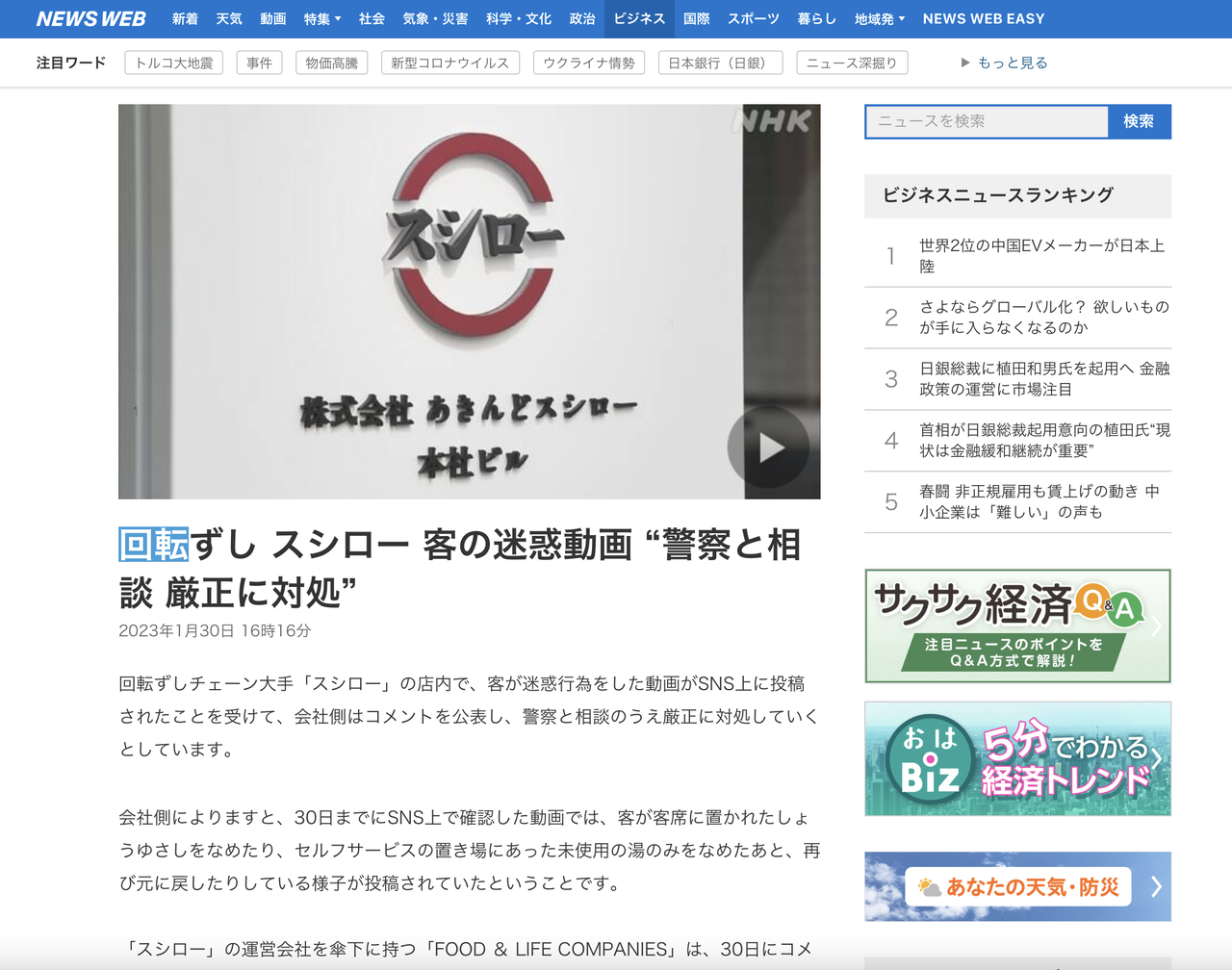Open the Sushiro headquarters video thumbnail

click(x=470, y=301)
